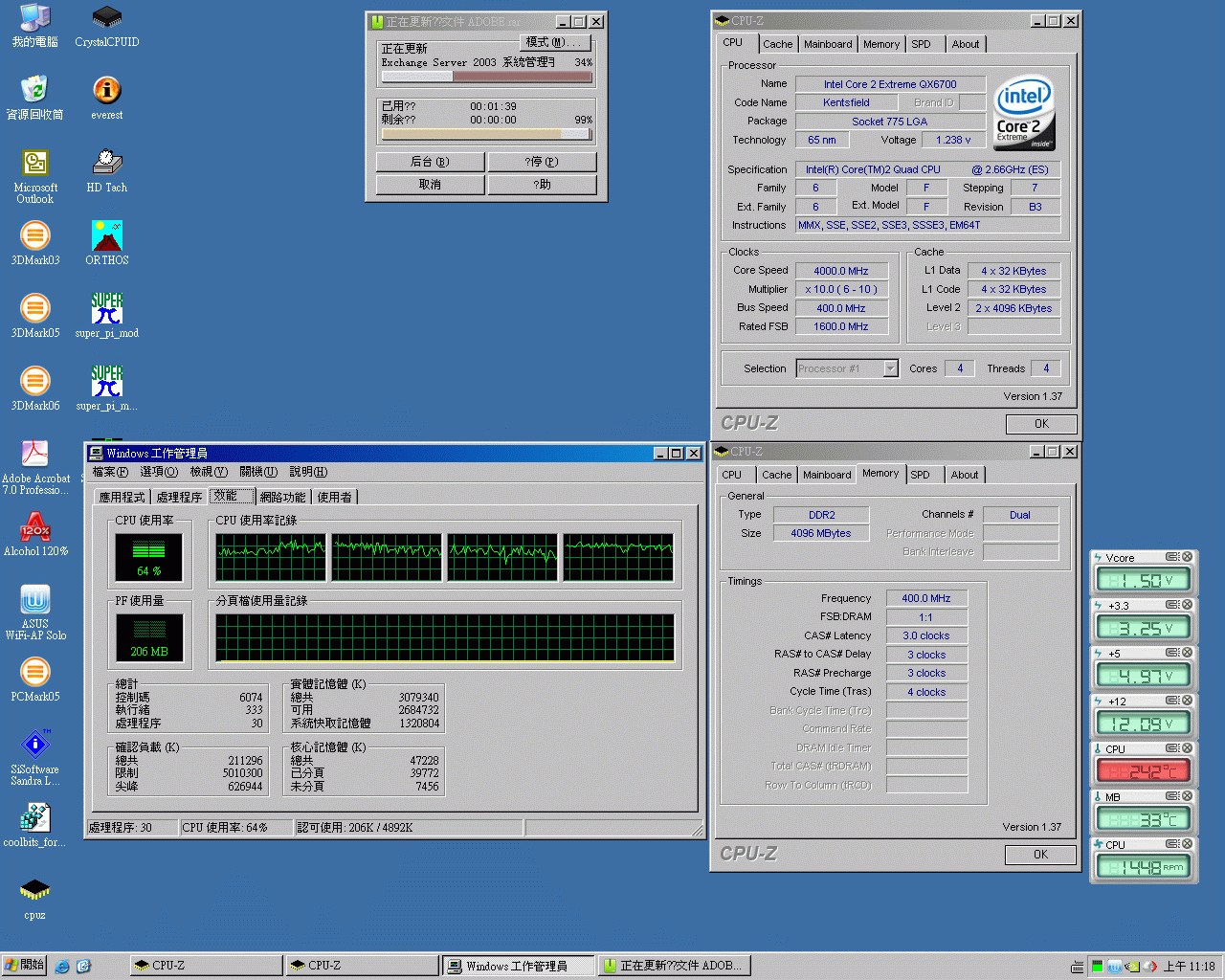Click the 34% file progress bar
This screenshot has height=980, width=1225.
pos(487,77)
